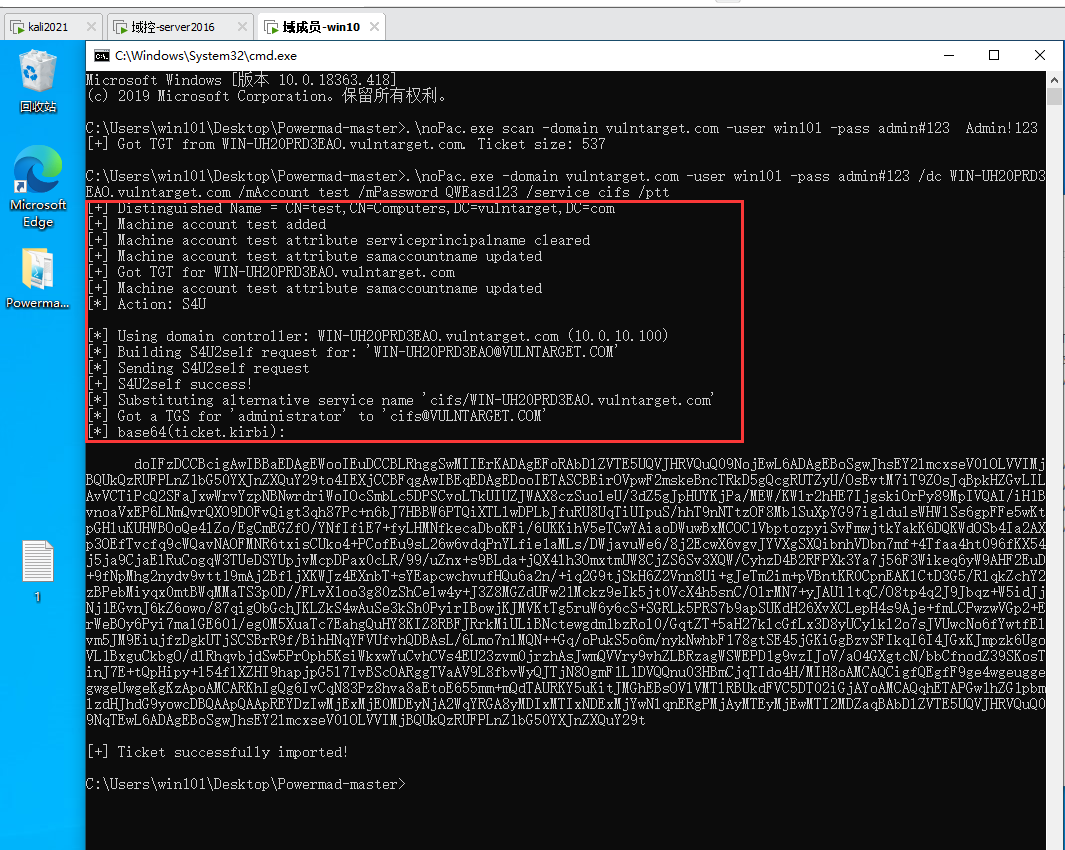Select the Powermad zip folder icon

(x=38, y=279)
